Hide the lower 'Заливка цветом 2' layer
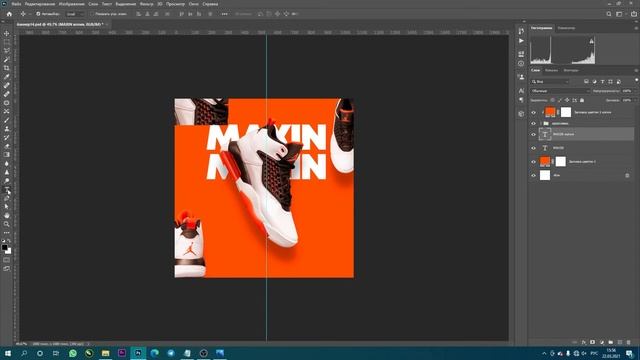Viewport: 640px width, 360px height. point(533,162)
